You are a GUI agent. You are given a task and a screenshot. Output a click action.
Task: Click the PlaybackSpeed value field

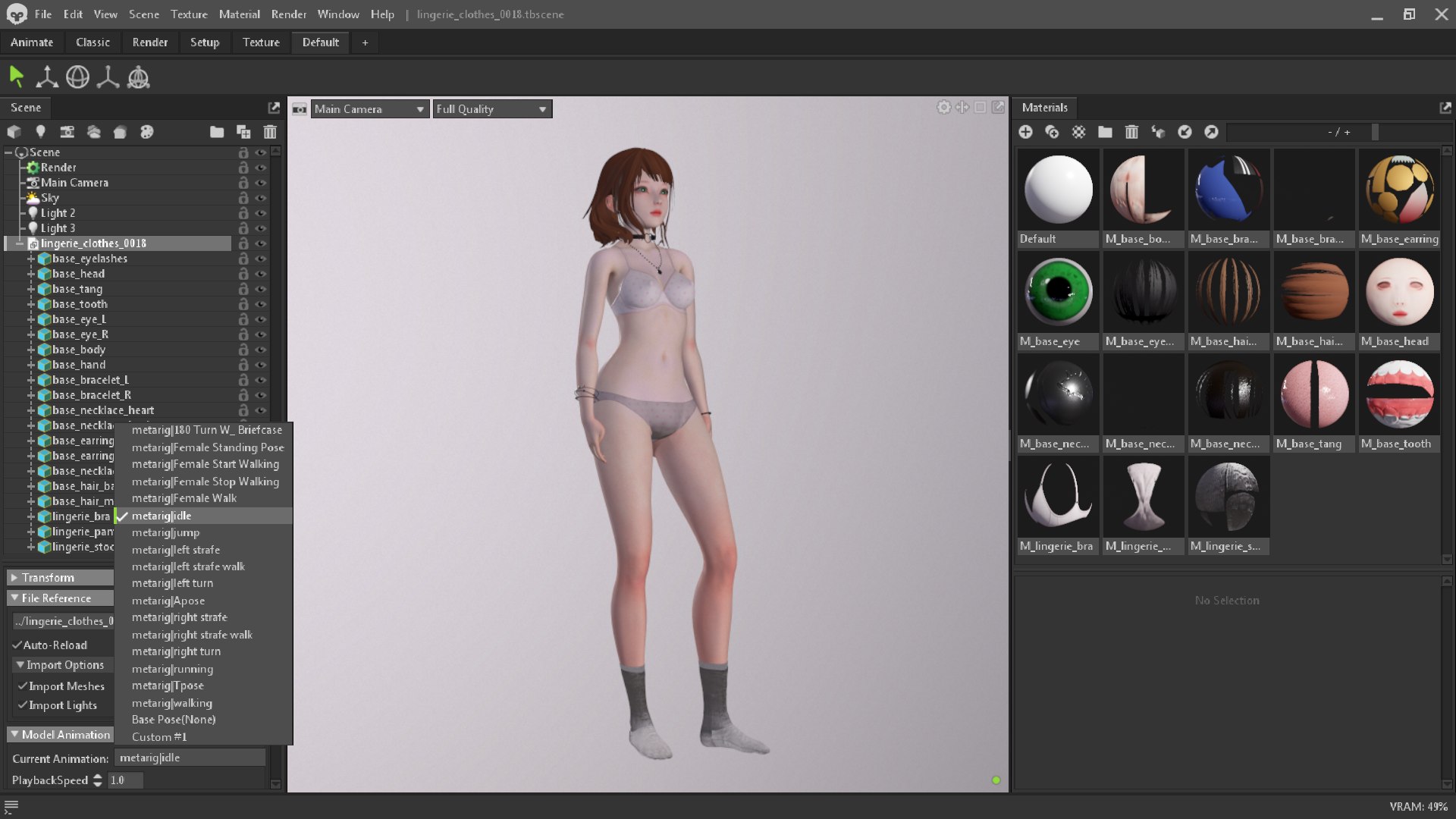point(125,780)
